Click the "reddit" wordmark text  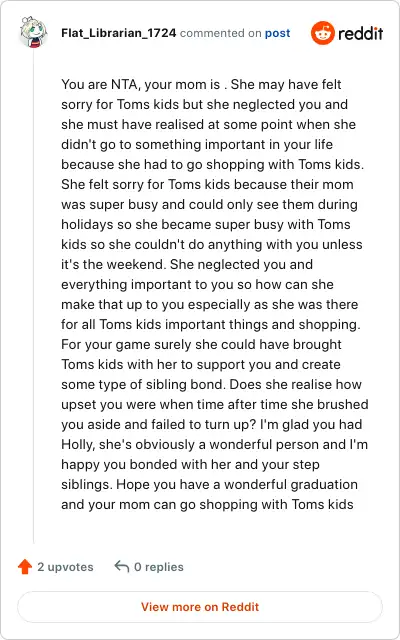360,33
